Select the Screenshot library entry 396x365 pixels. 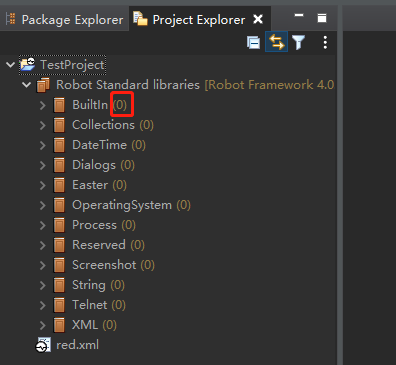coord(104,265)
